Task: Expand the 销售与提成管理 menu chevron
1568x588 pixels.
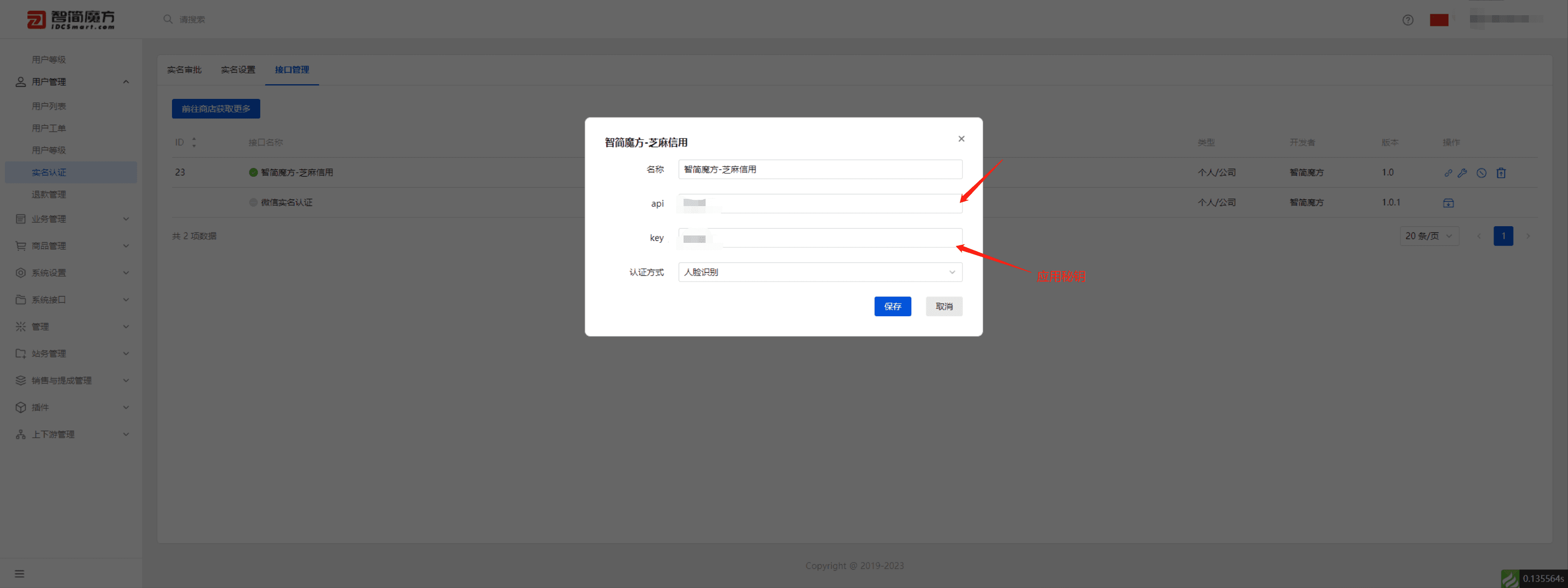Action: [x=126, y=380]
